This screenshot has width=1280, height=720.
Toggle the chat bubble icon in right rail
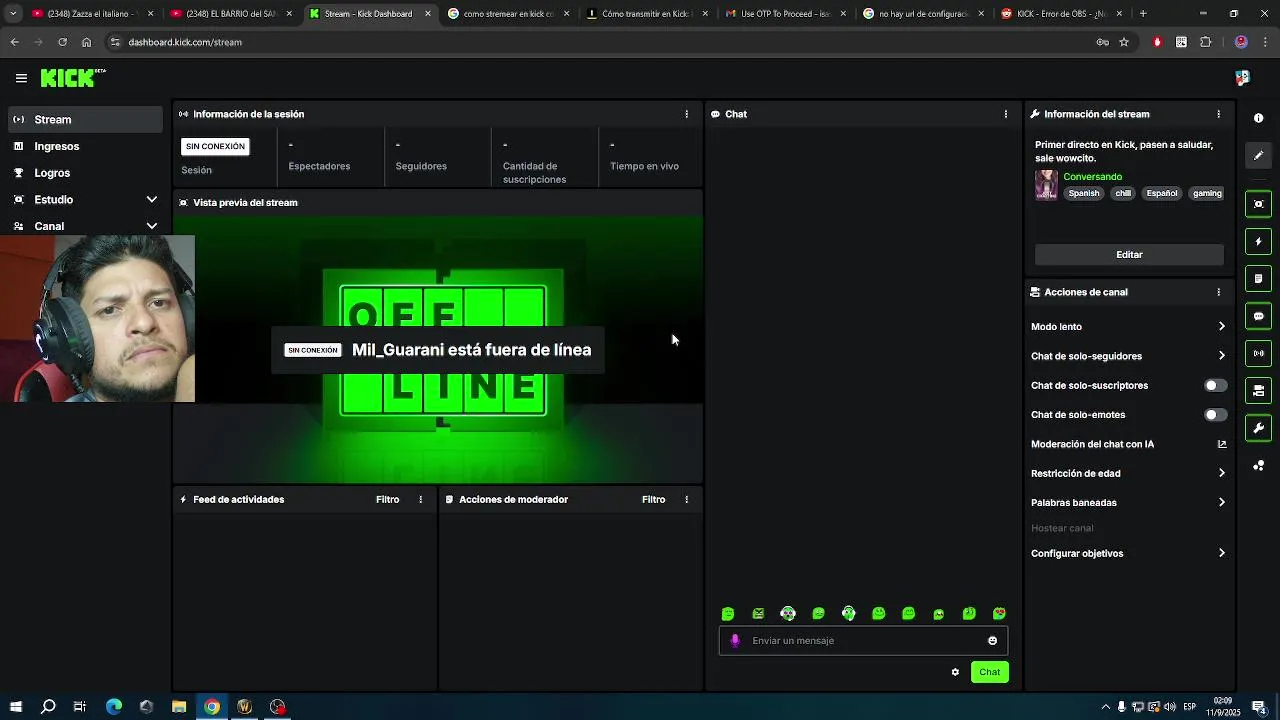click(1258, 316)
